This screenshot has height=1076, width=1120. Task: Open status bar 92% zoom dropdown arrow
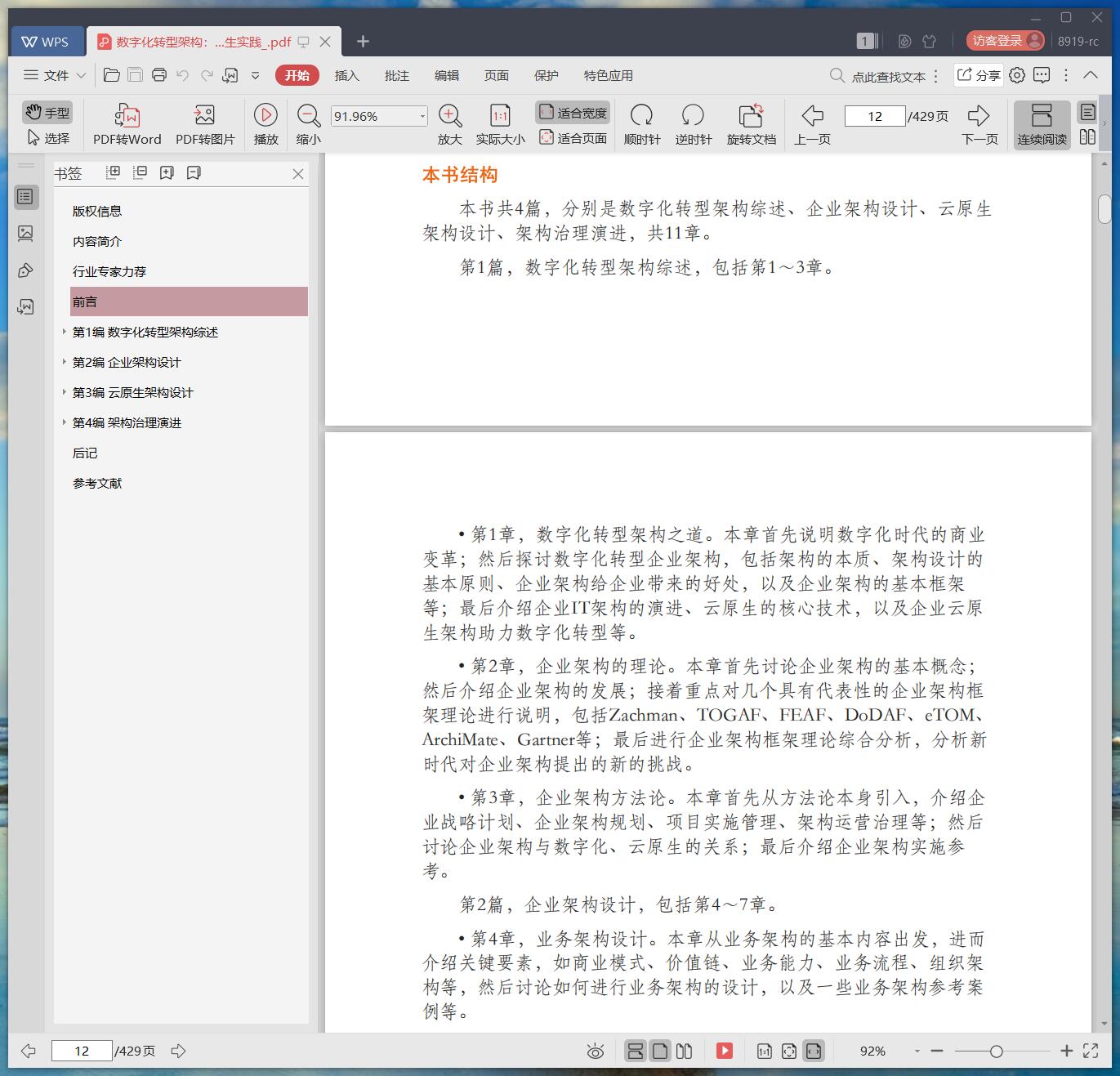click(x=917, y=1051)
